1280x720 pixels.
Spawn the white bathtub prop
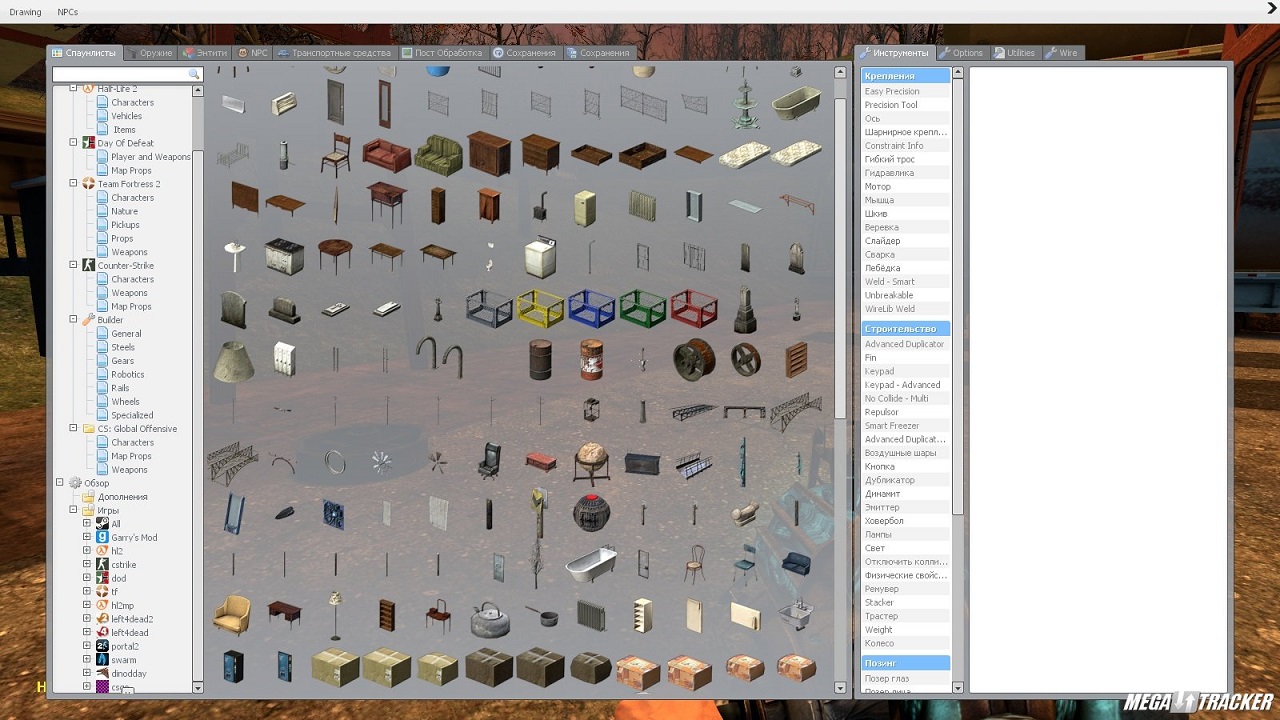[590, 565]
